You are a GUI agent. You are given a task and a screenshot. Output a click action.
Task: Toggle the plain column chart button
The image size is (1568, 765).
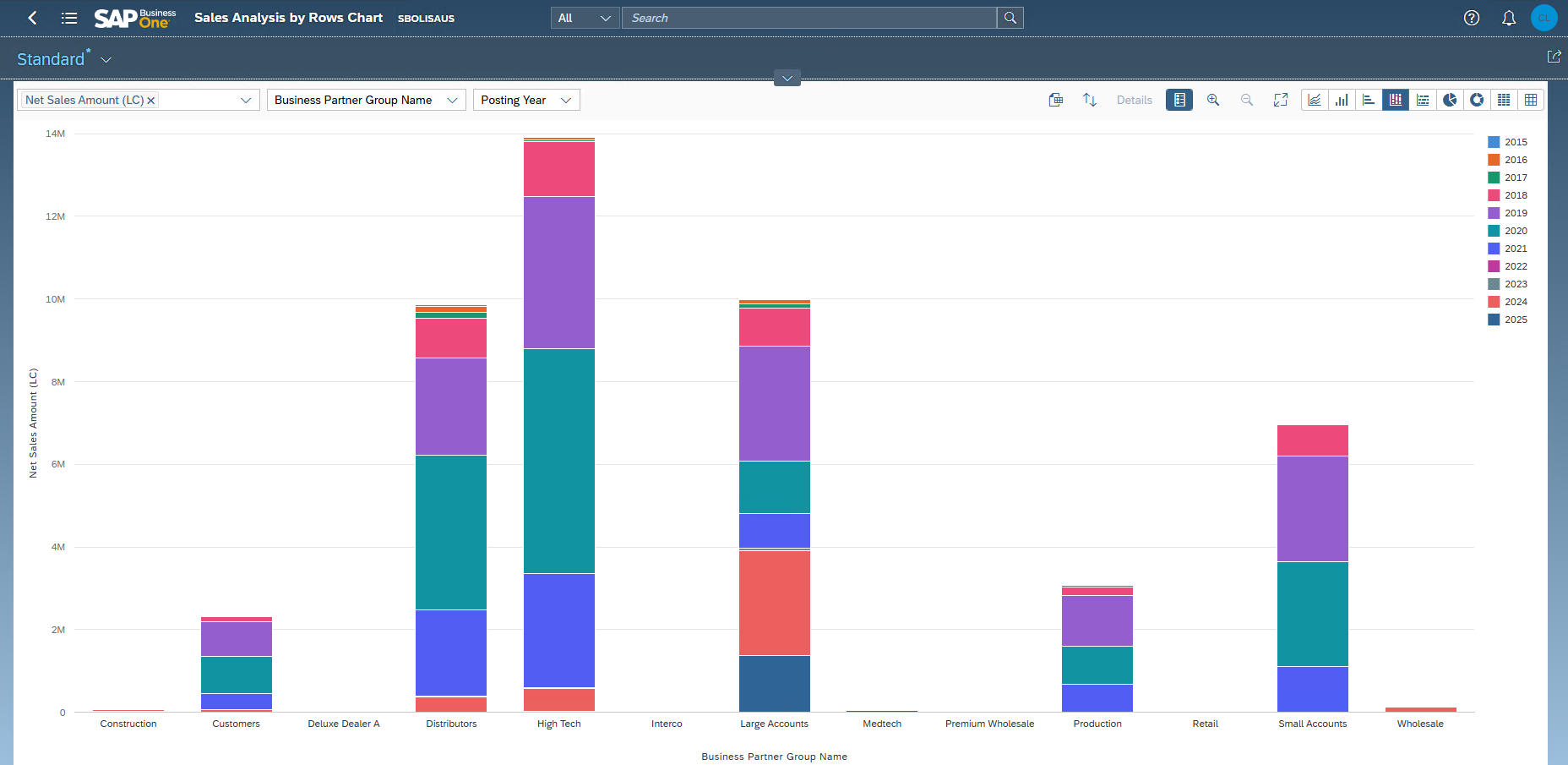pos(1342,100)
